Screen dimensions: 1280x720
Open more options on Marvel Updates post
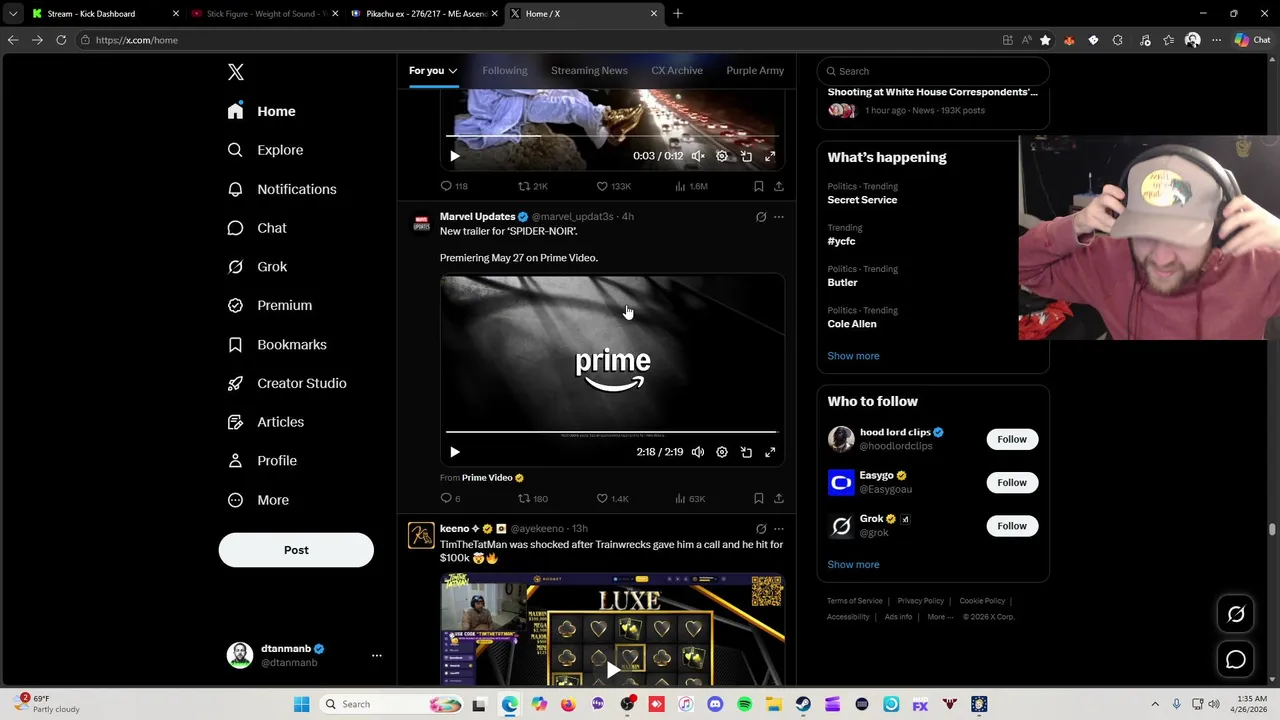click(779, 217)
